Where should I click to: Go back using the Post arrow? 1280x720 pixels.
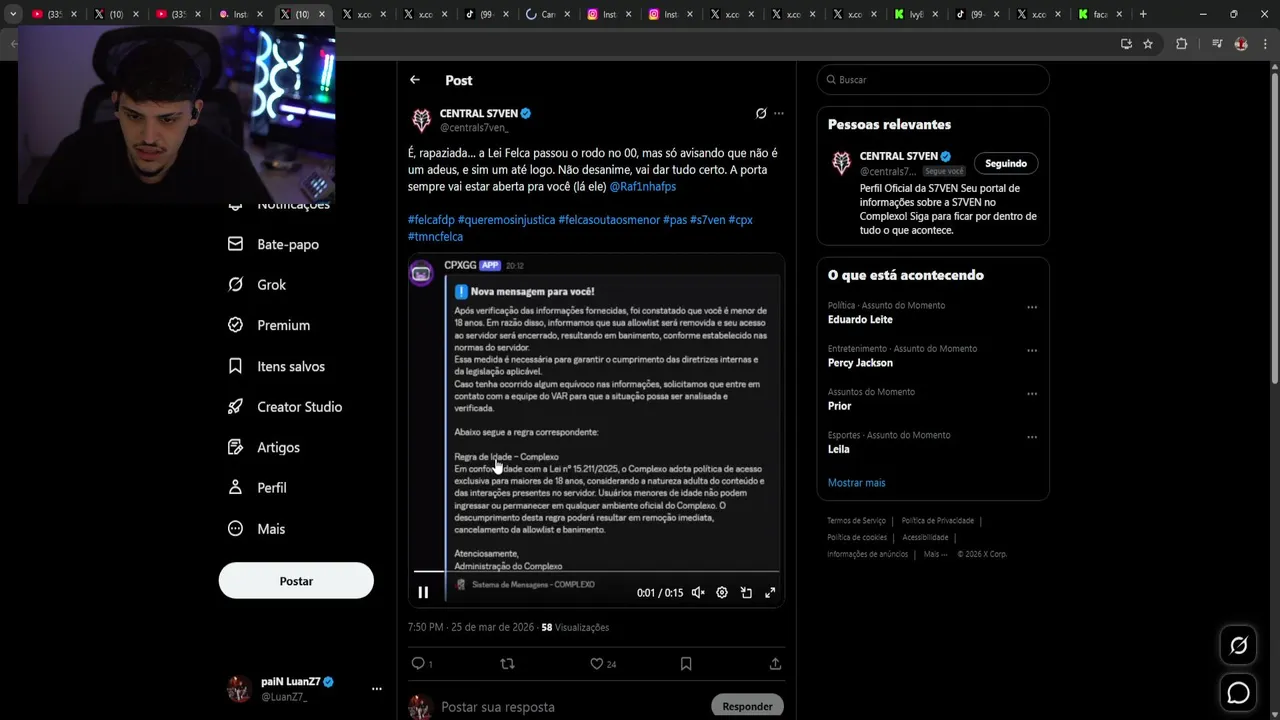click(415, 80)
